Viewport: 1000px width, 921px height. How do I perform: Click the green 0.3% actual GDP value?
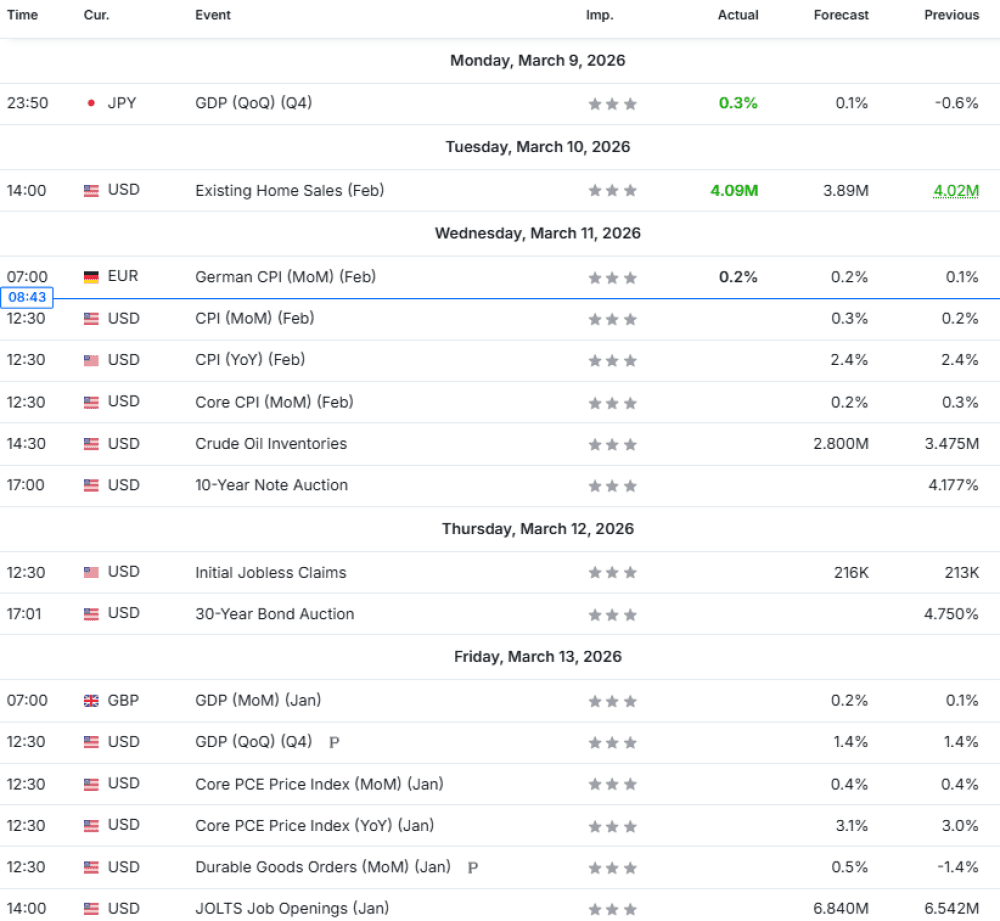point(737,103)
